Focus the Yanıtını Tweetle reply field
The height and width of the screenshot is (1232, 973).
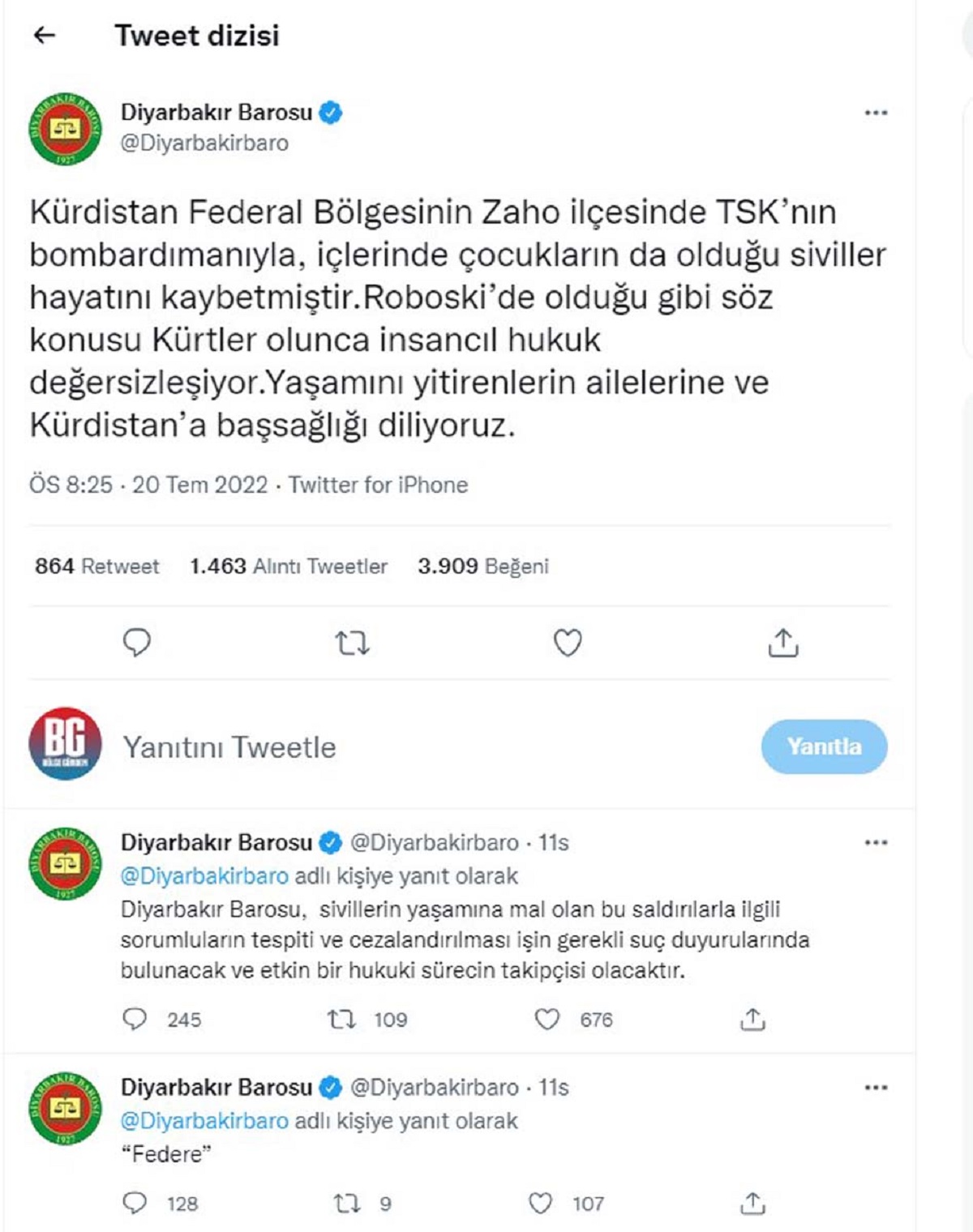pos(231,749)
